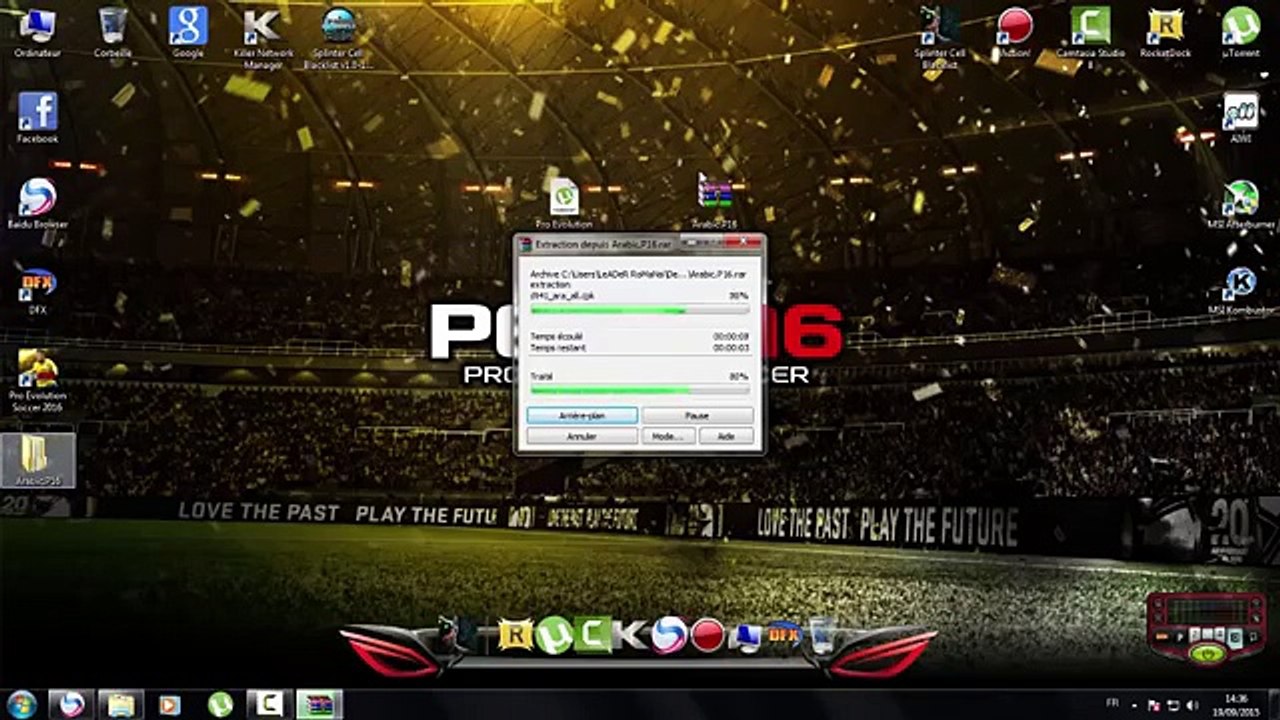The image size is (1280, 720).
Task: Launch the Action! recorder desktop shortcut
Action: (x=1015, y=30)
